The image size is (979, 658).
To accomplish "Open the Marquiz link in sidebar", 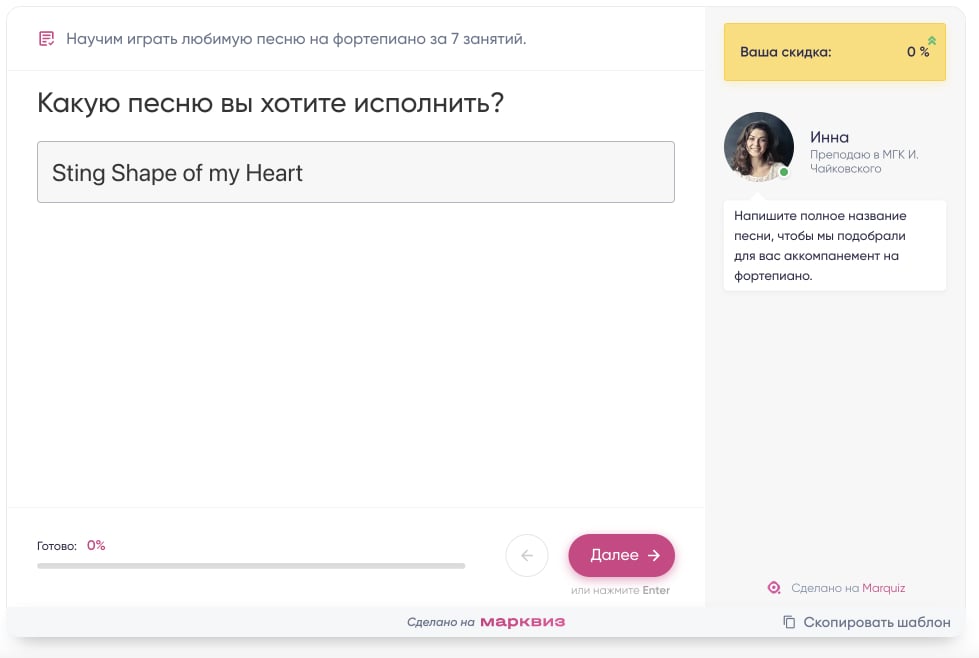I will pyautogui.click(x=883, y=588).
